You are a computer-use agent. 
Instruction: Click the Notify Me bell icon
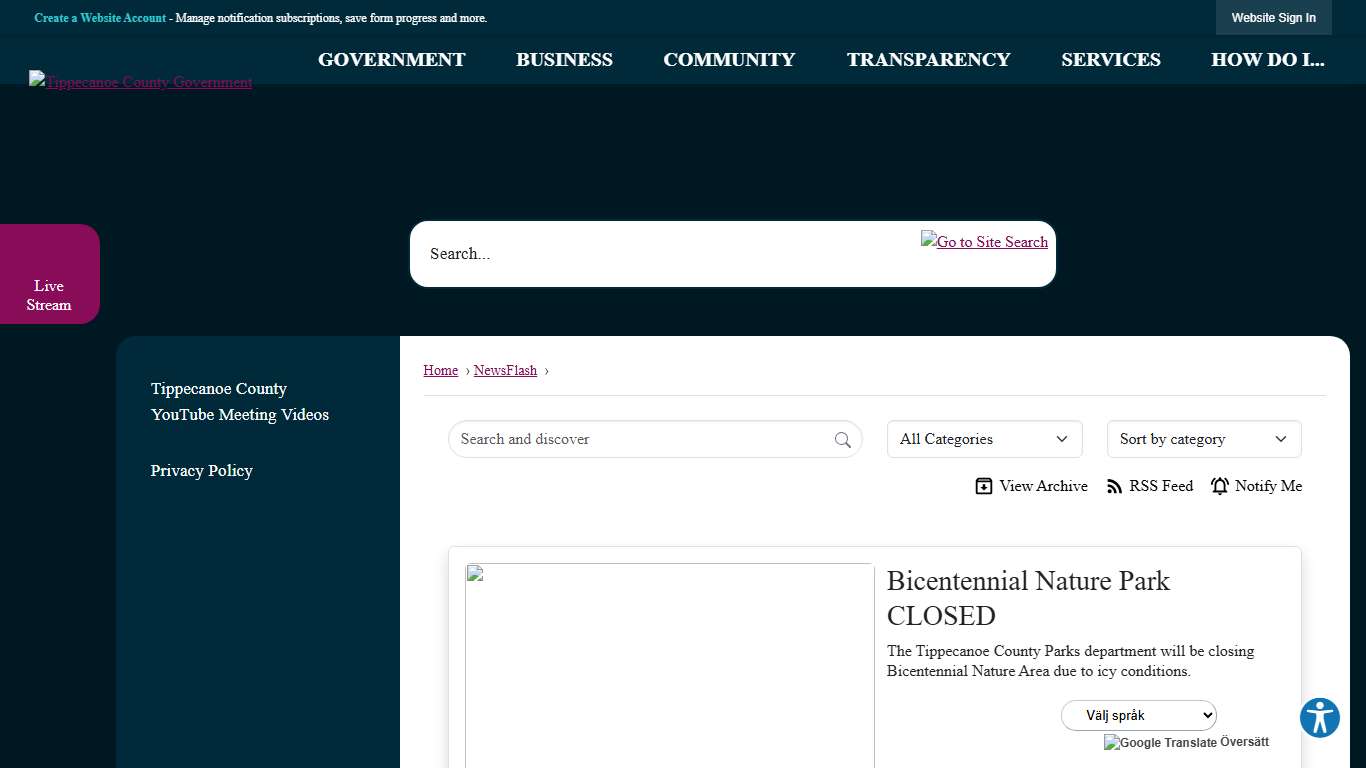[1220, 486]
